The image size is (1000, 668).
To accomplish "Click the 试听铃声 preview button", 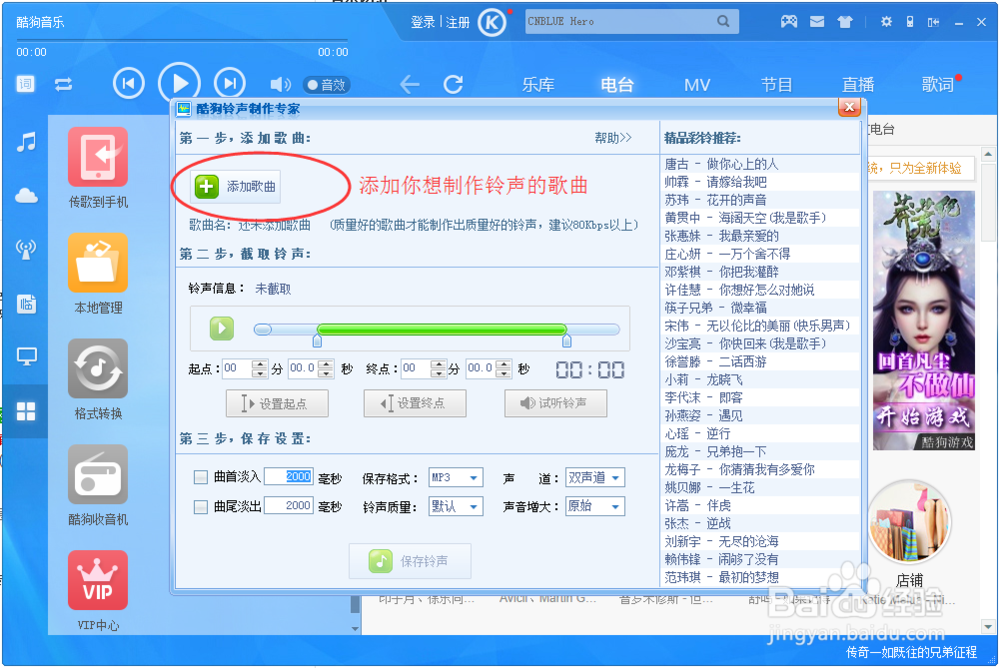I will pos(555,403).
